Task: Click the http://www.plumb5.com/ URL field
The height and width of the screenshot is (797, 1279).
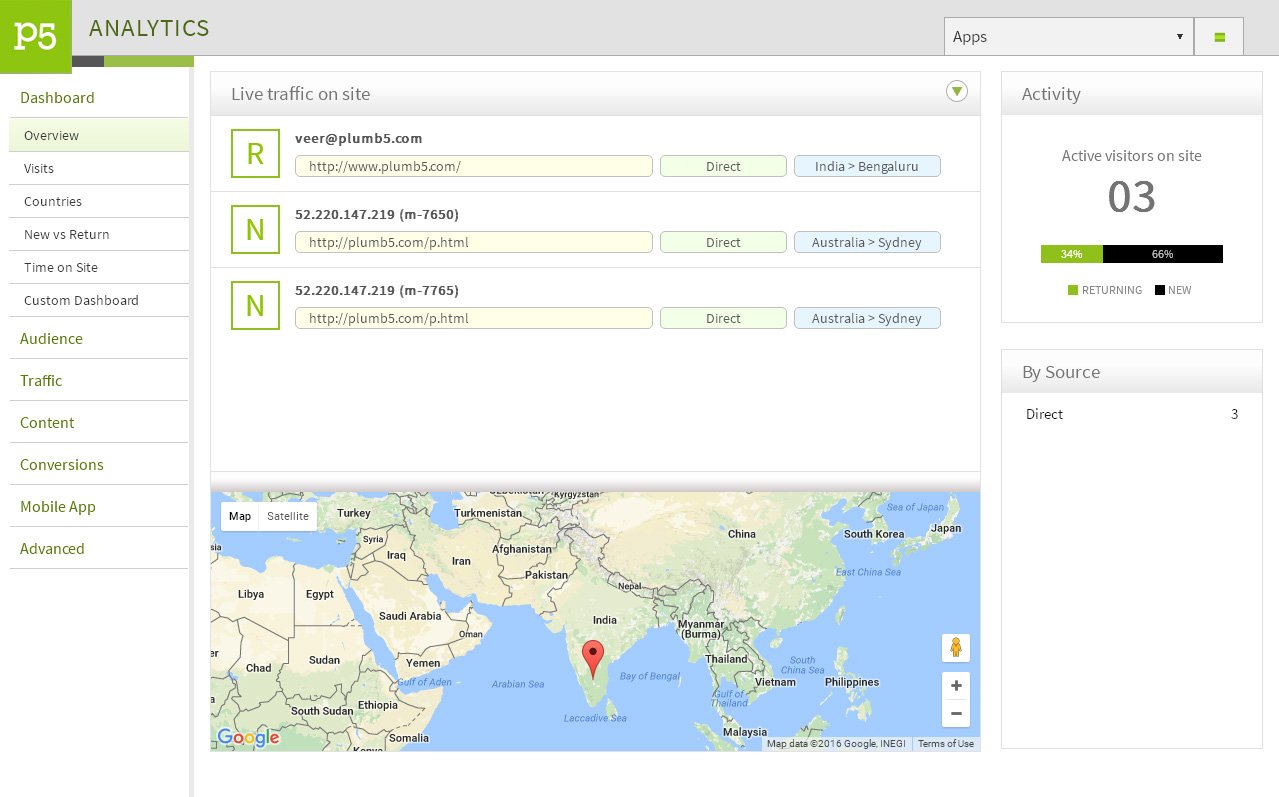Action: 474,167
